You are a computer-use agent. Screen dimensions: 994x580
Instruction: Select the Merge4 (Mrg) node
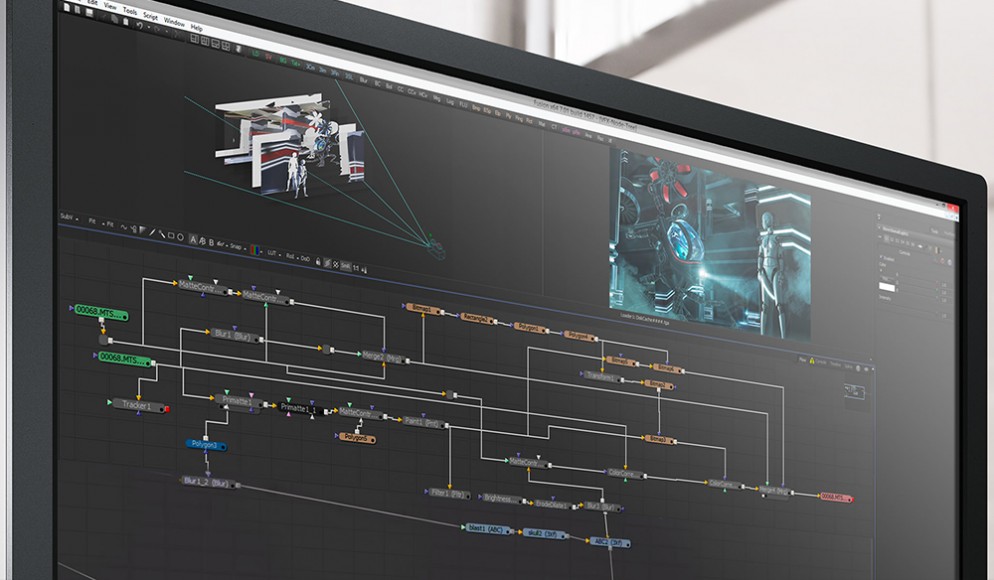[x=774, y=491]
